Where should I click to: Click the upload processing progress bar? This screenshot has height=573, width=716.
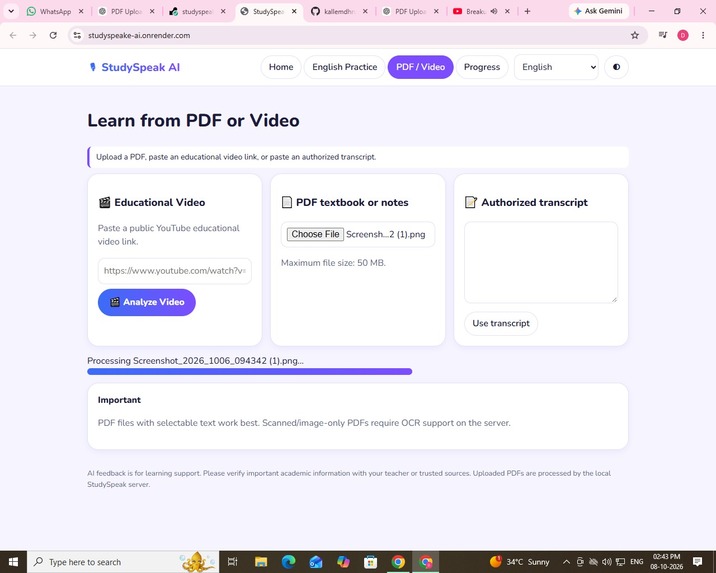249,372
